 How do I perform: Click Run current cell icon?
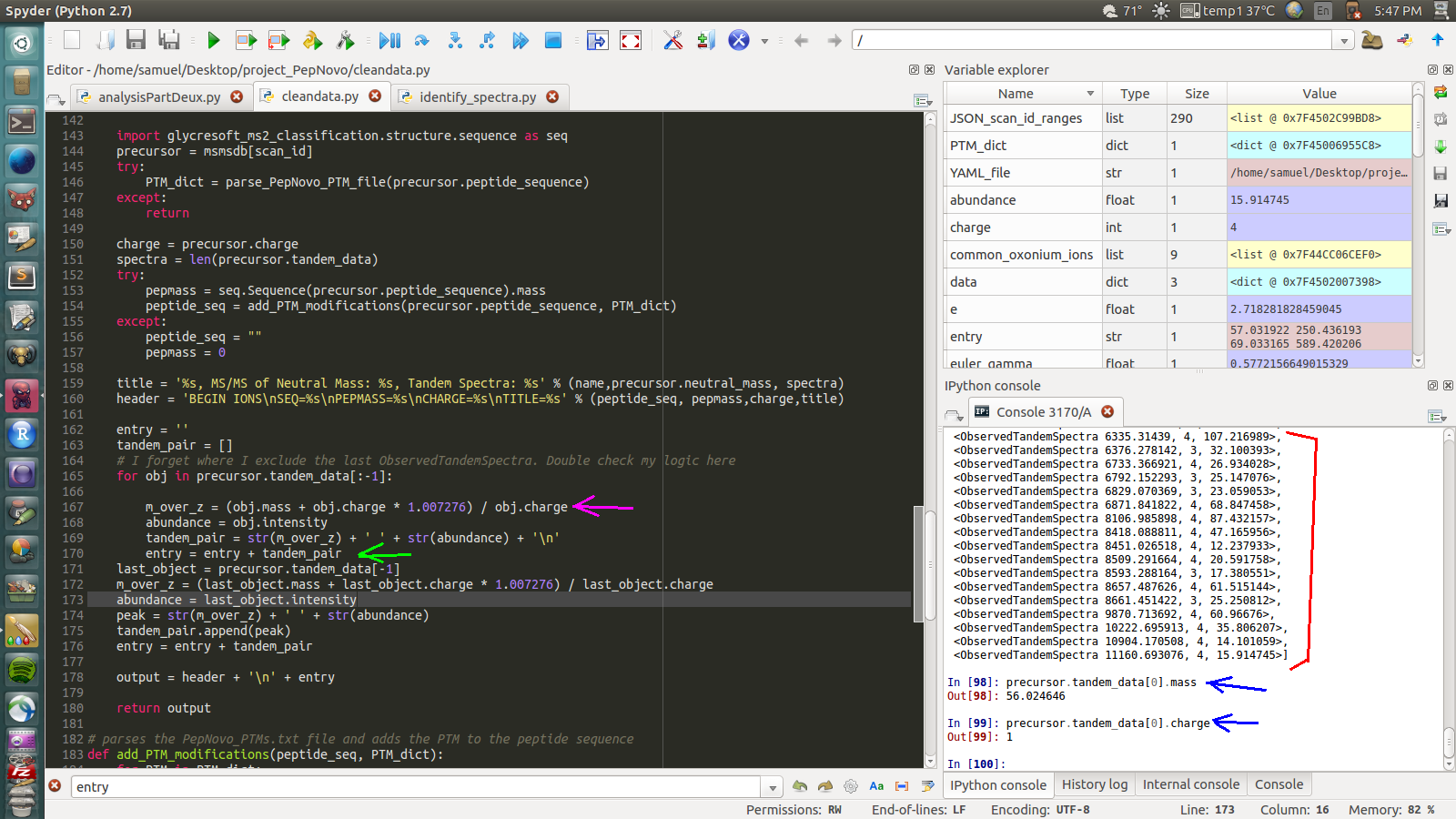pyautogui.click(x=246, y=40)
